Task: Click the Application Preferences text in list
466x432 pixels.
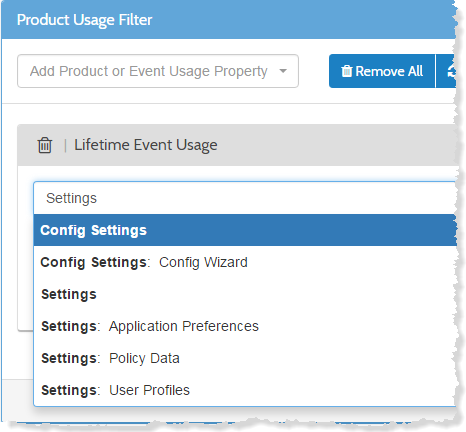Action: pyautogui.click(x=184, y=326)
